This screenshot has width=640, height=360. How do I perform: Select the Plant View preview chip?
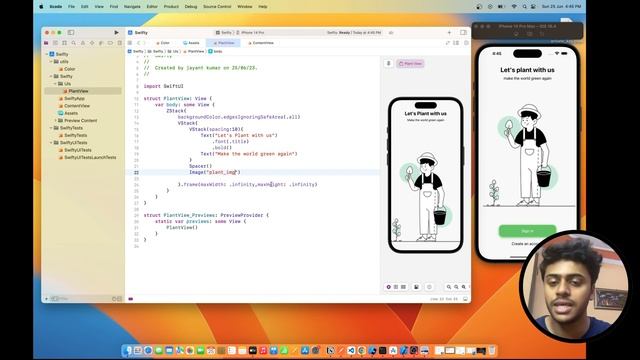410,64
